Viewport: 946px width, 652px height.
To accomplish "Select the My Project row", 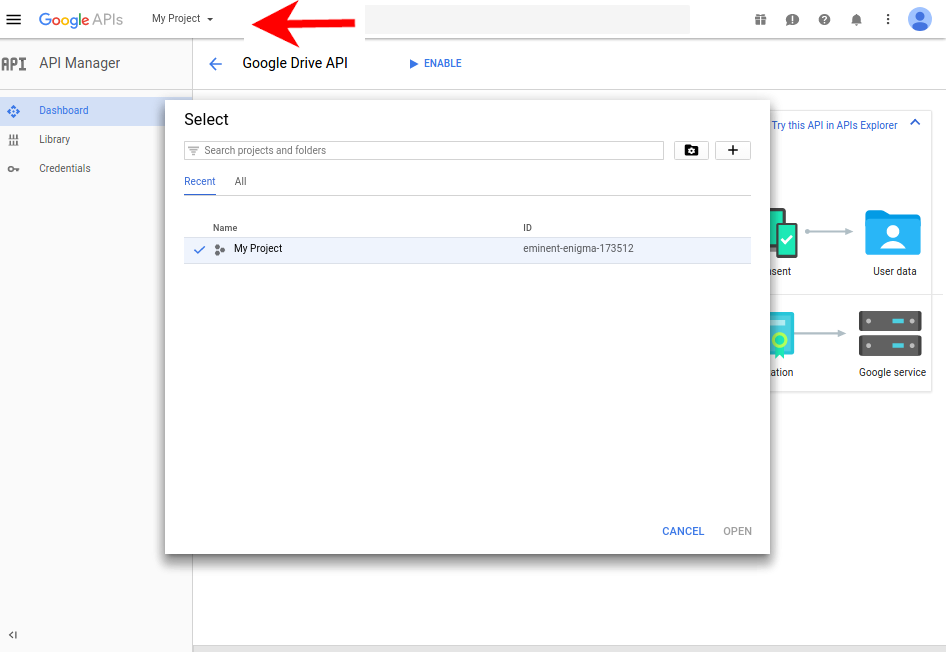I will click(x=467, y=250).
